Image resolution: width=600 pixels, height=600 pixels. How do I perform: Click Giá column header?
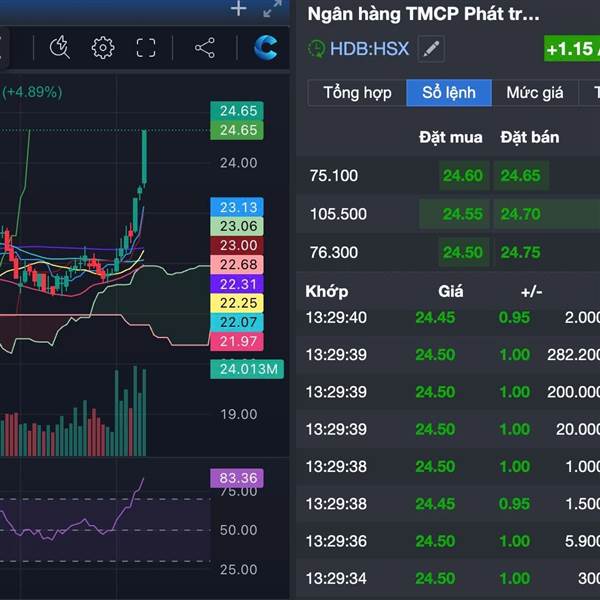point(450,292)
